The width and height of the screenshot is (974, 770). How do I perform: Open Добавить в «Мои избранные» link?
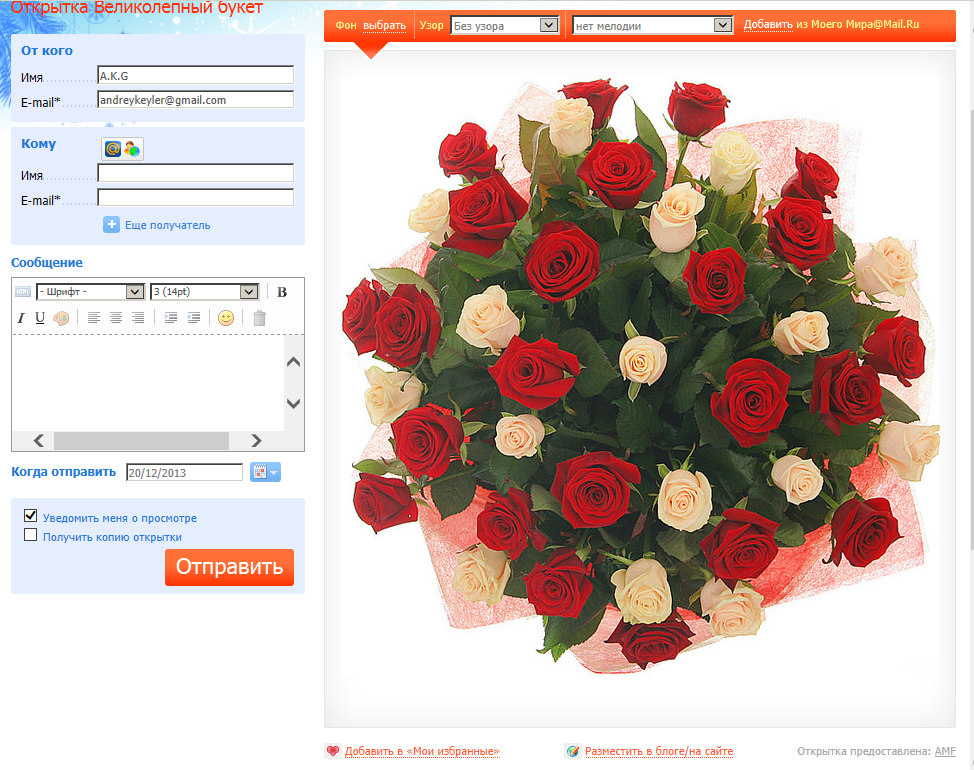(x=422, y=751)
